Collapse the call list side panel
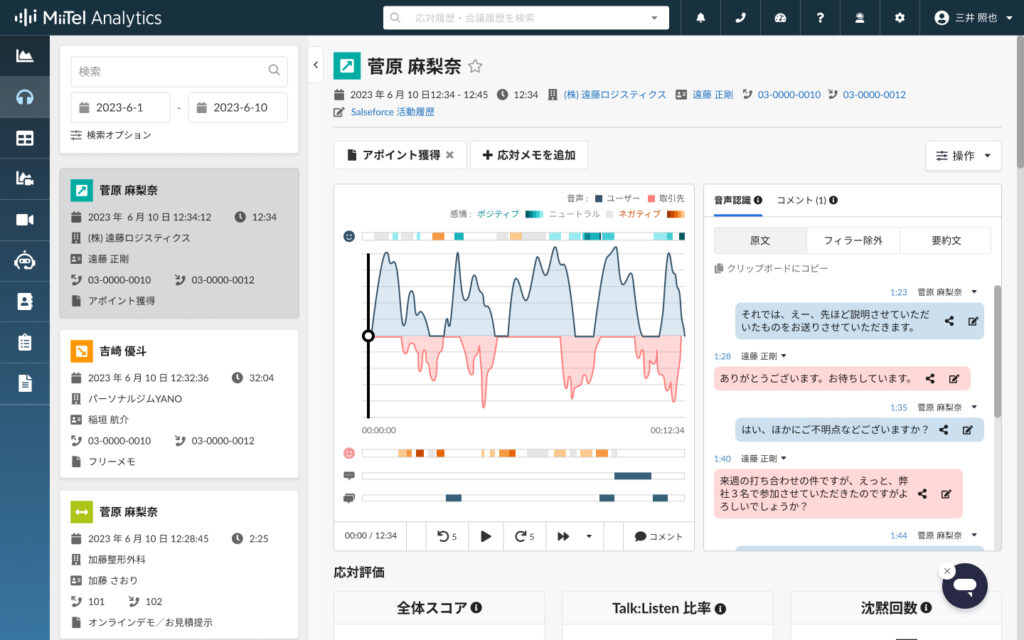Screen dimensions: 1024x640 pyautogui.click(x=316, y=64)
